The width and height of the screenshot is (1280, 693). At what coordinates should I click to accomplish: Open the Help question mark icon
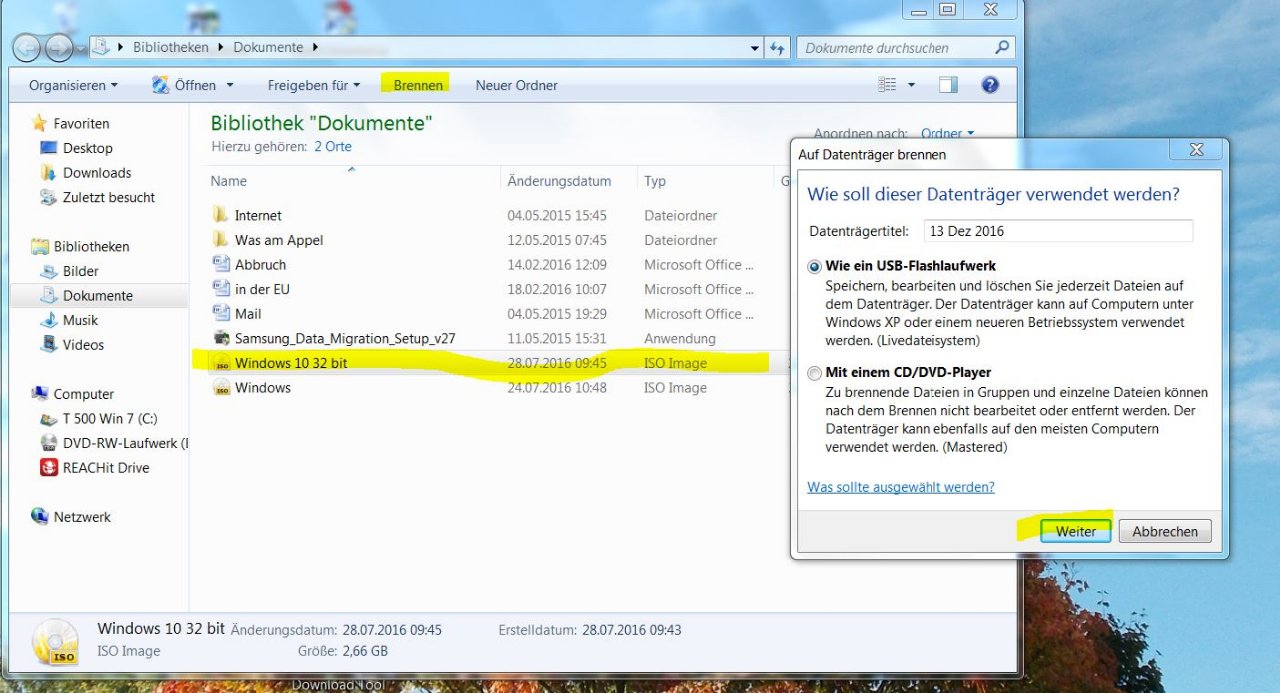coord(990,85)
